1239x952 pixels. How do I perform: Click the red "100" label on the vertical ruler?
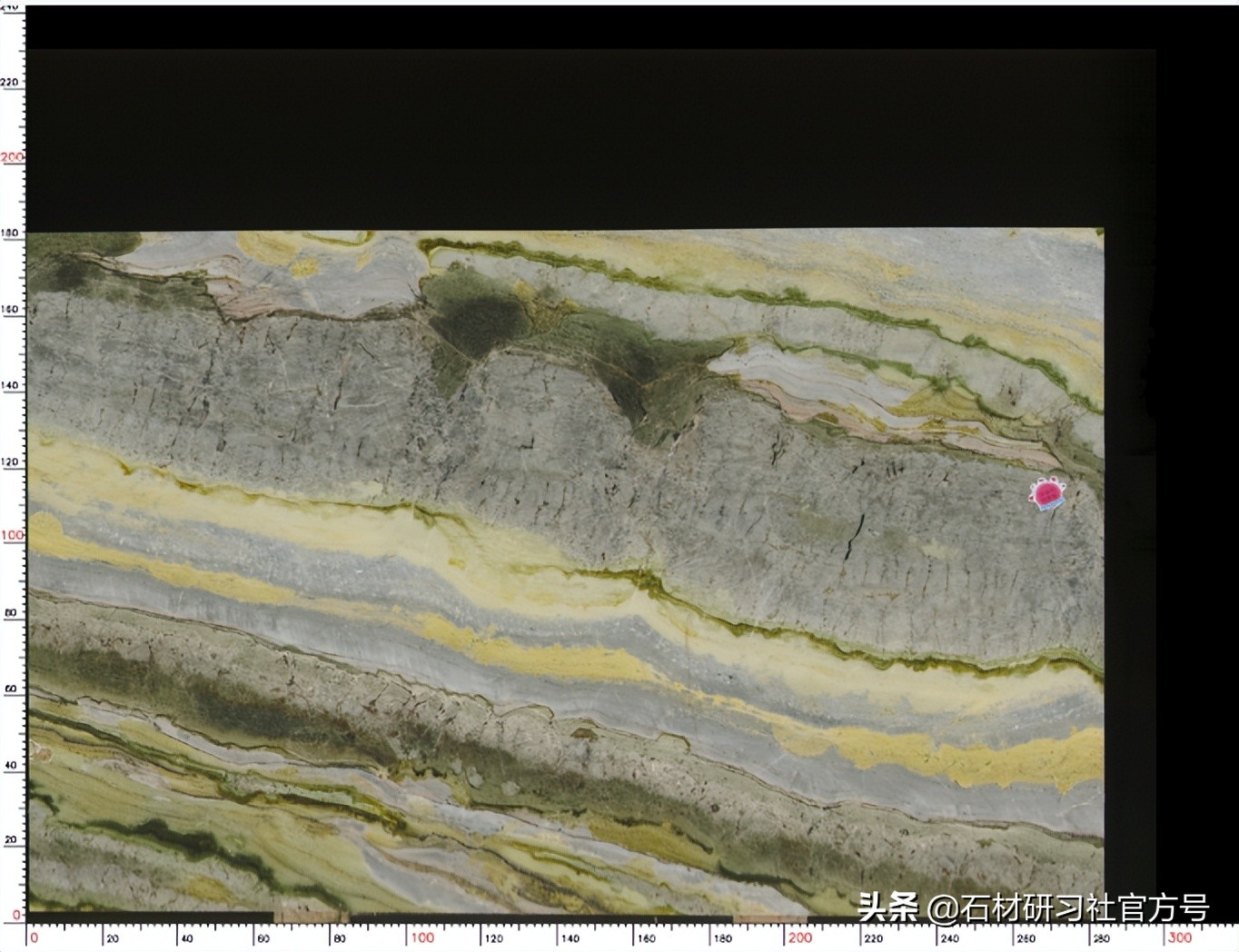12,535
